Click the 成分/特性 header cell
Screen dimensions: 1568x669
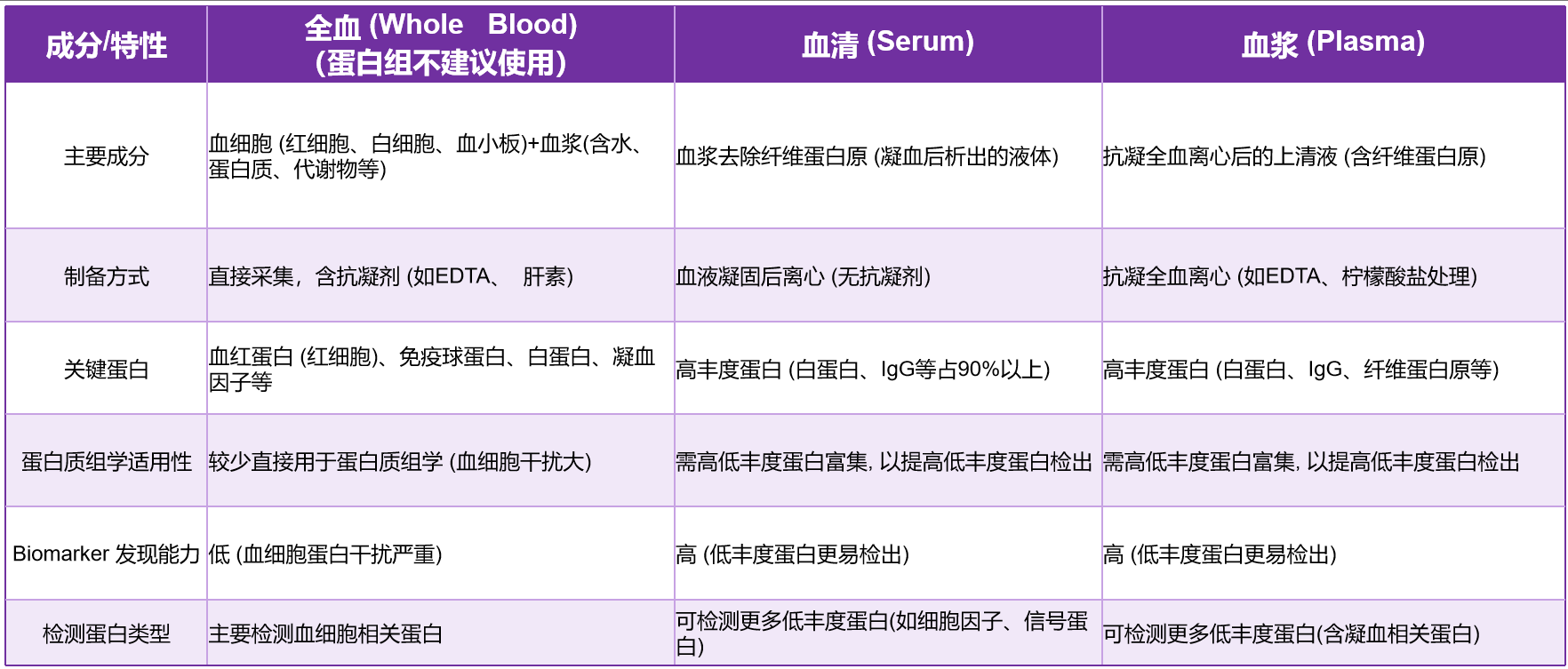(106, 44)
